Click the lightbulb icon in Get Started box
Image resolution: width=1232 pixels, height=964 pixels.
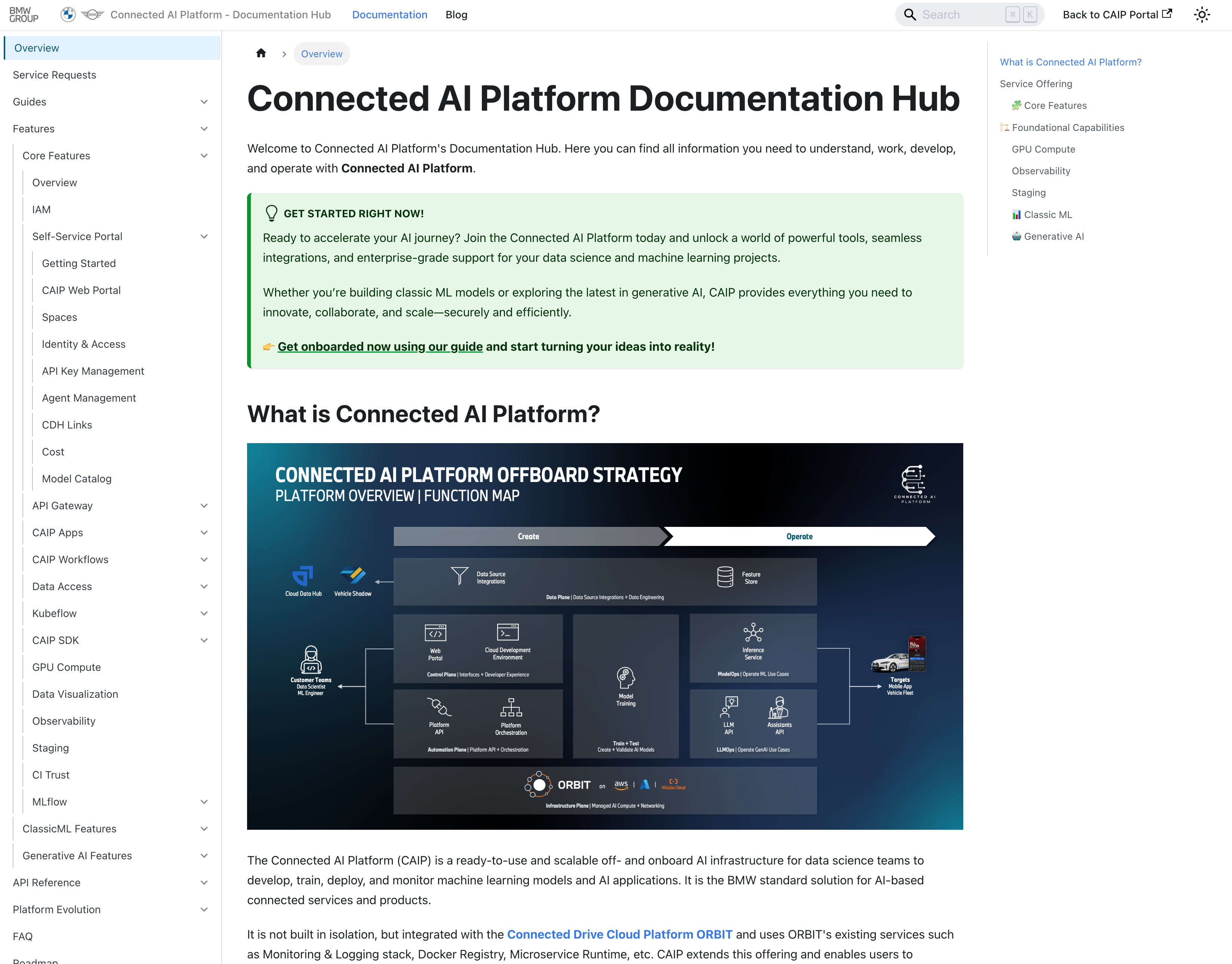(x=271, y=214)
